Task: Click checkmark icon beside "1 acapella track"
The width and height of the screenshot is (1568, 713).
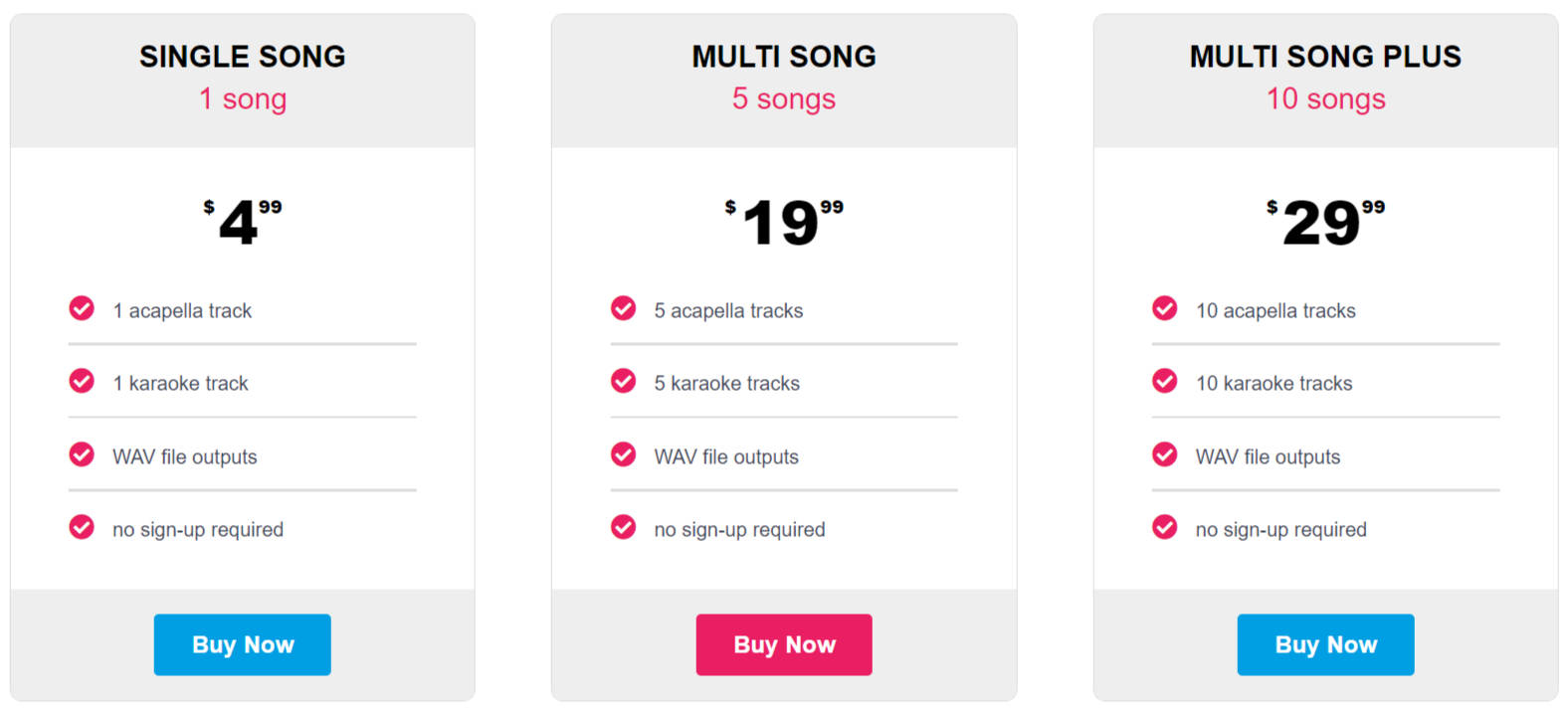Action: pyautogui.click(x=82, y=308)
